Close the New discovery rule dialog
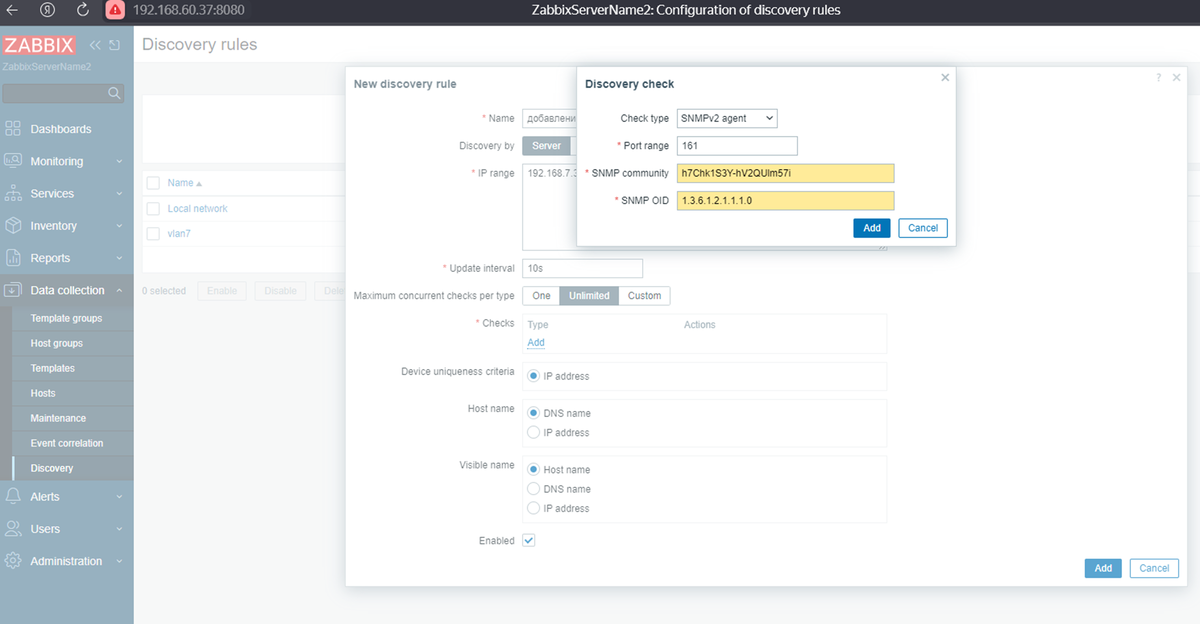This screenshot has width=1200, height=624. (x=1176, y=78)
